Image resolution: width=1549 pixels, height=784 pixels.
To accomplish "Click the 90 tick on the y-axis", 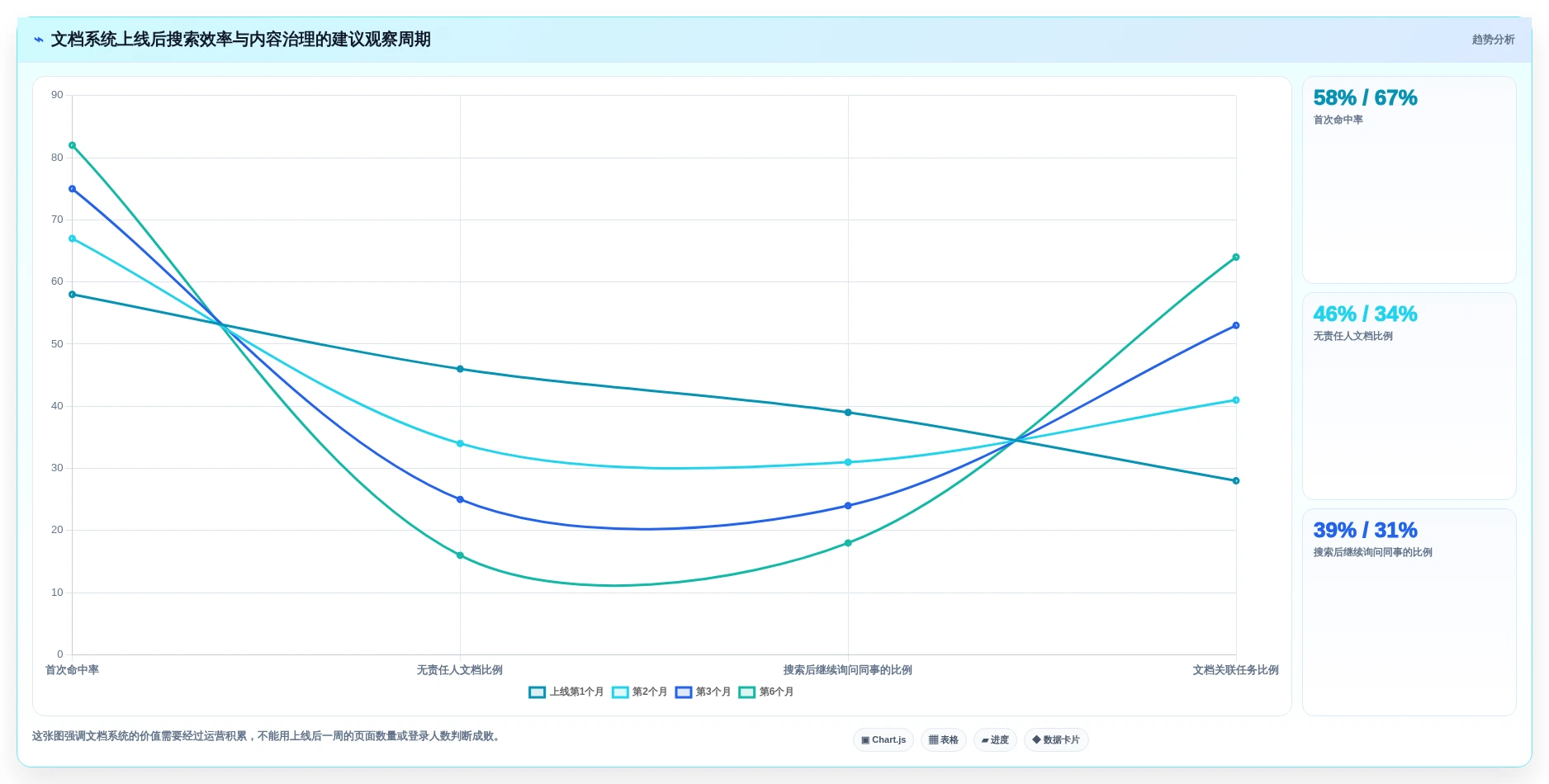I will (x=57, y=95).
